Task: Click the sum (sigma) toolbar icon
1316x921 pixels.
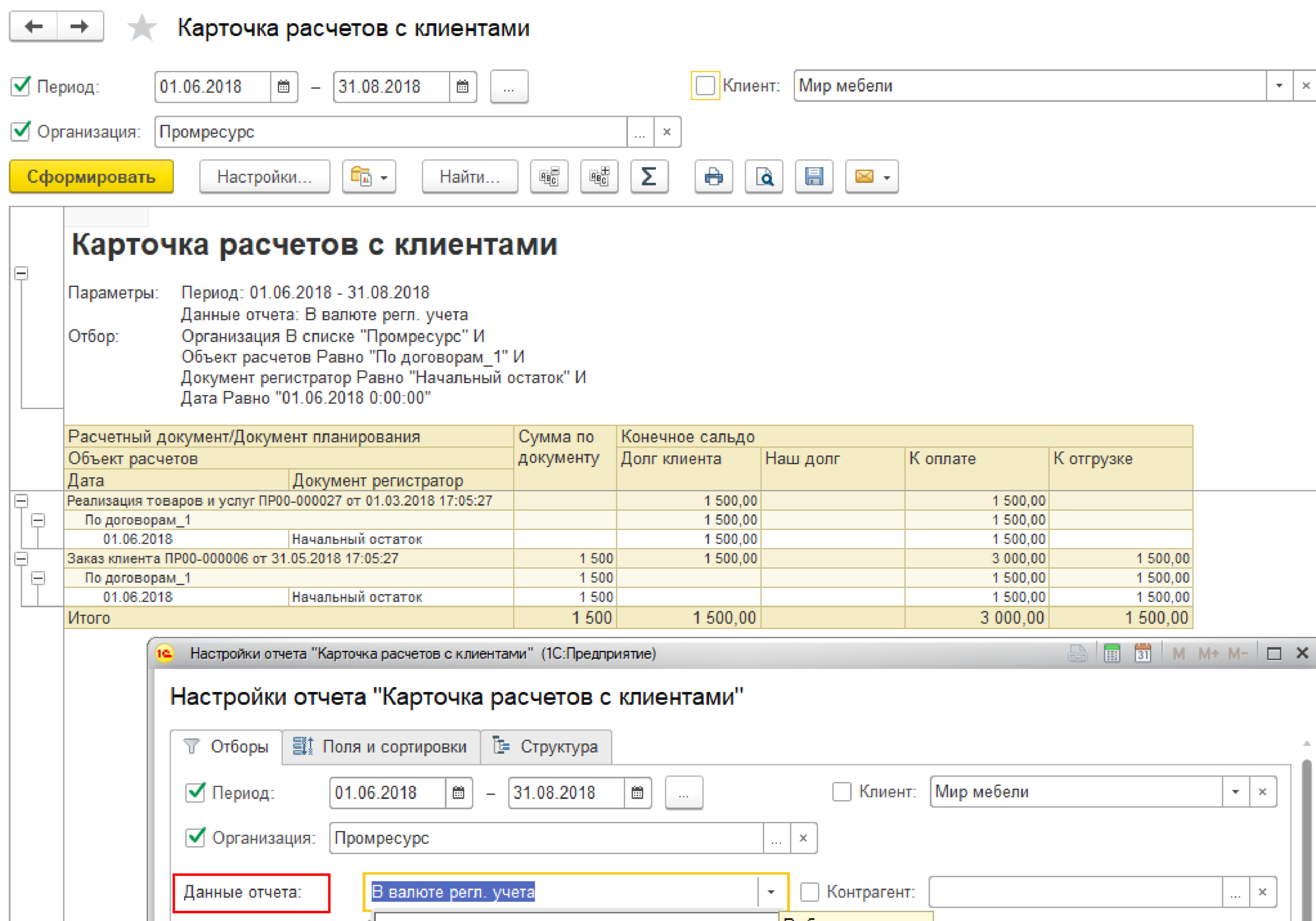Action: [x=649, y=176]
